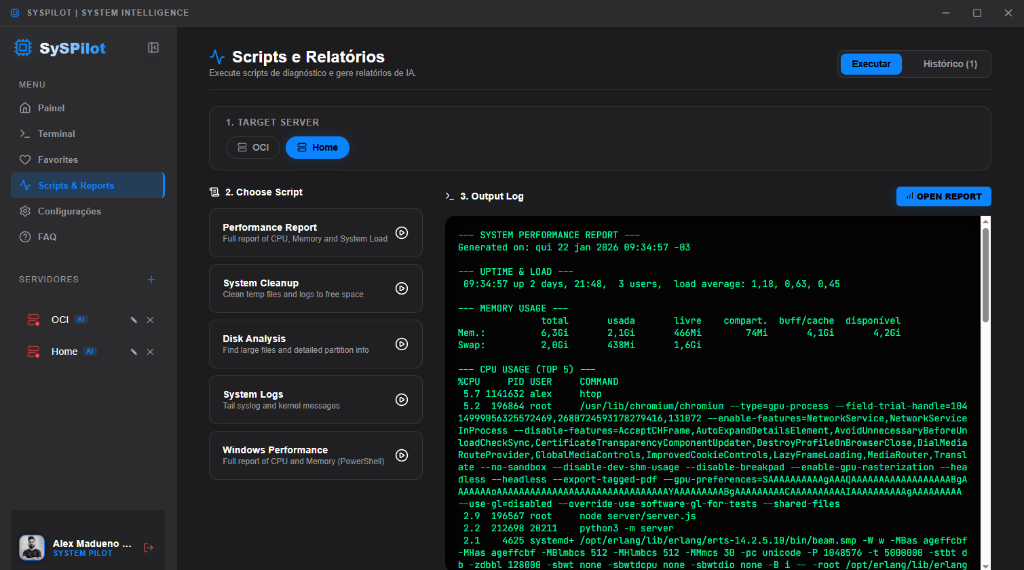
Task: Click the script icon beside Choose Script
Action: coord(214,192)
